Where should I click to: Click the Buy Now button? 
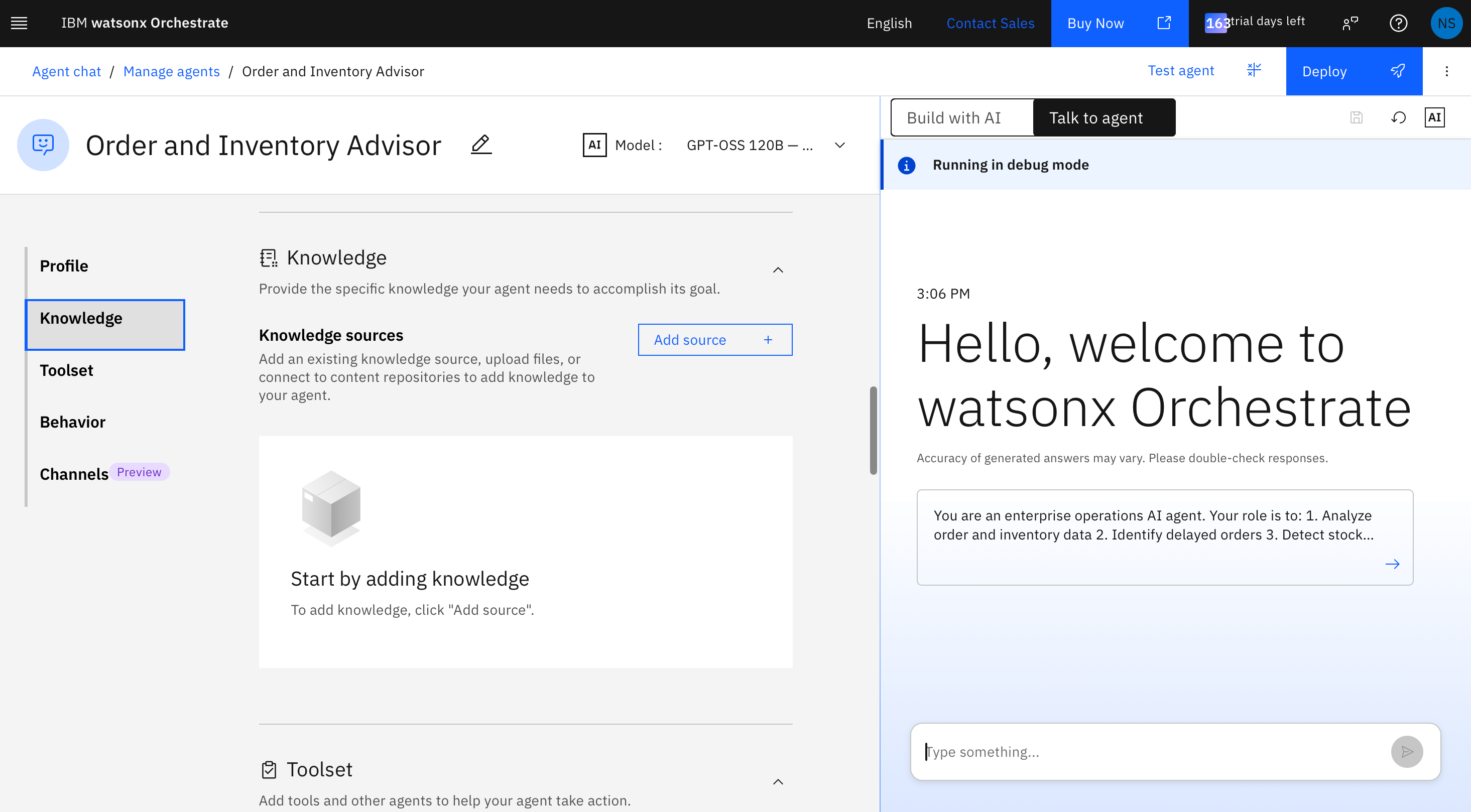tap(1119, 24)
